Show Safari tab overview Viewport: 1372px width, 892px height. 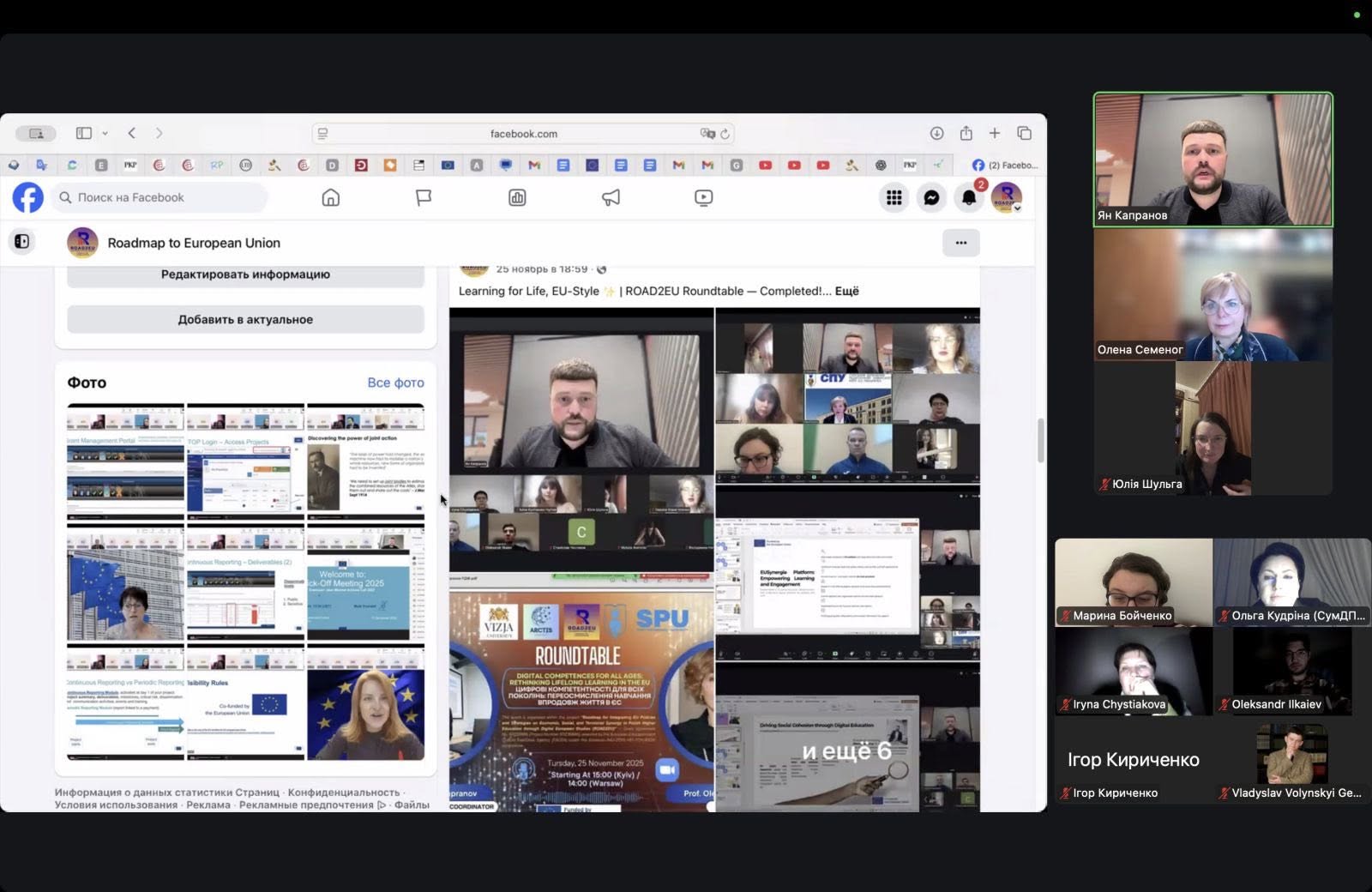pyautogui.click(x=1024, y=133)
